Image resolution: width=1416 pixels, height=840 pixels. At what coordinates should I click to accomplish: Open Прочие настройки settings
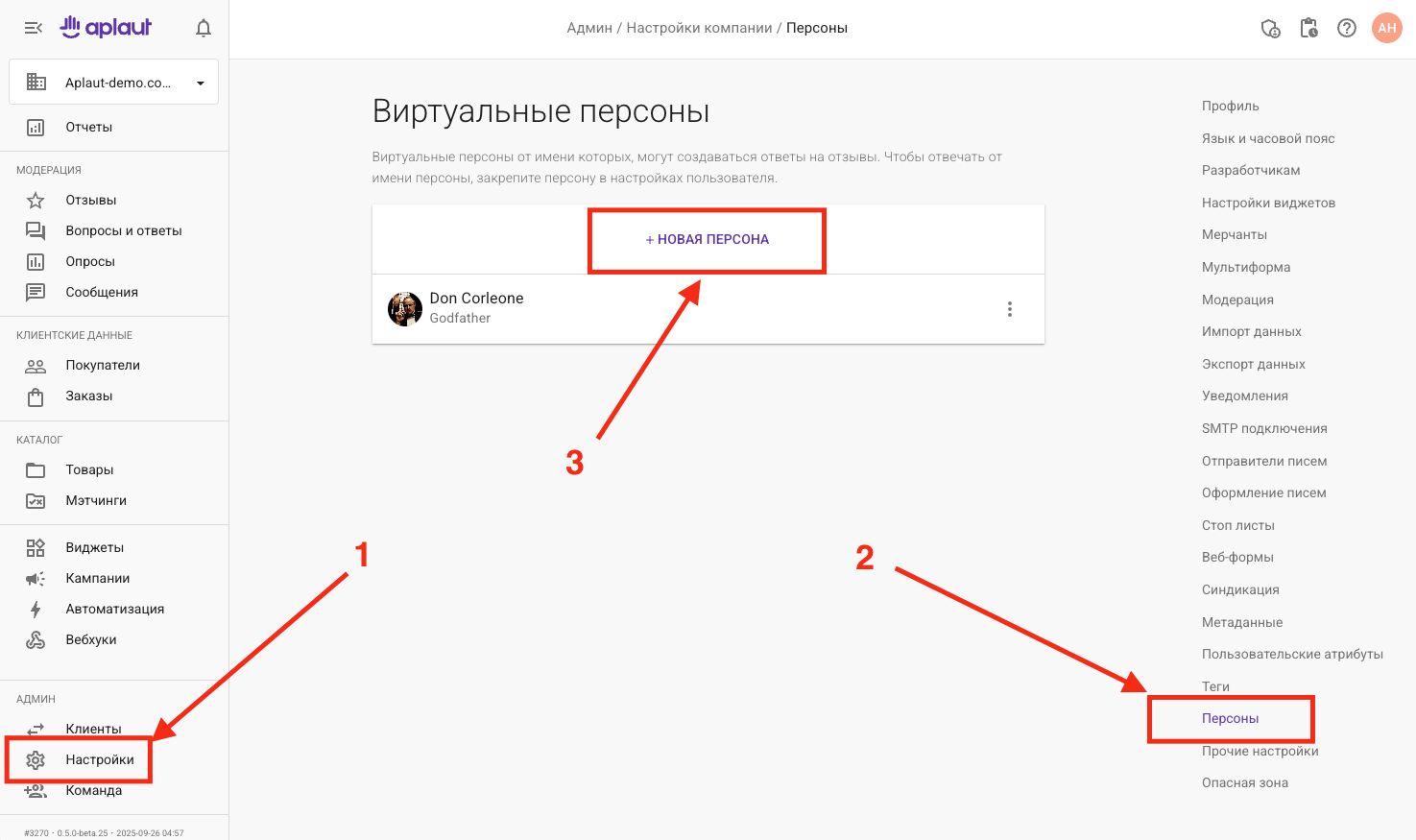click(x=1260, y=751)
